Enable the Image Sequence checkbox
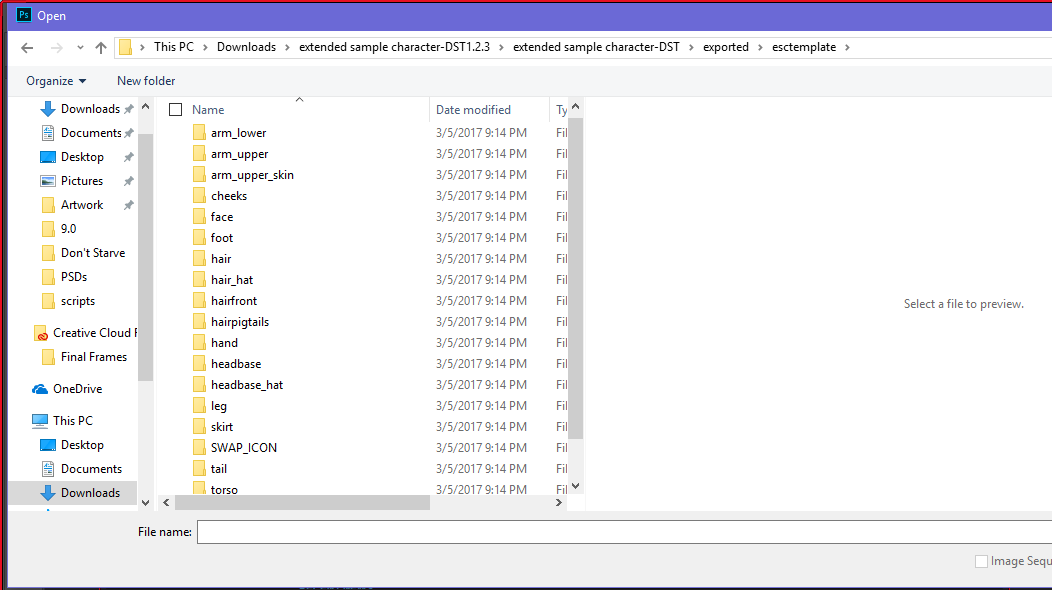1052x590 pixels. pyautogui.click(x=981, y=561)
